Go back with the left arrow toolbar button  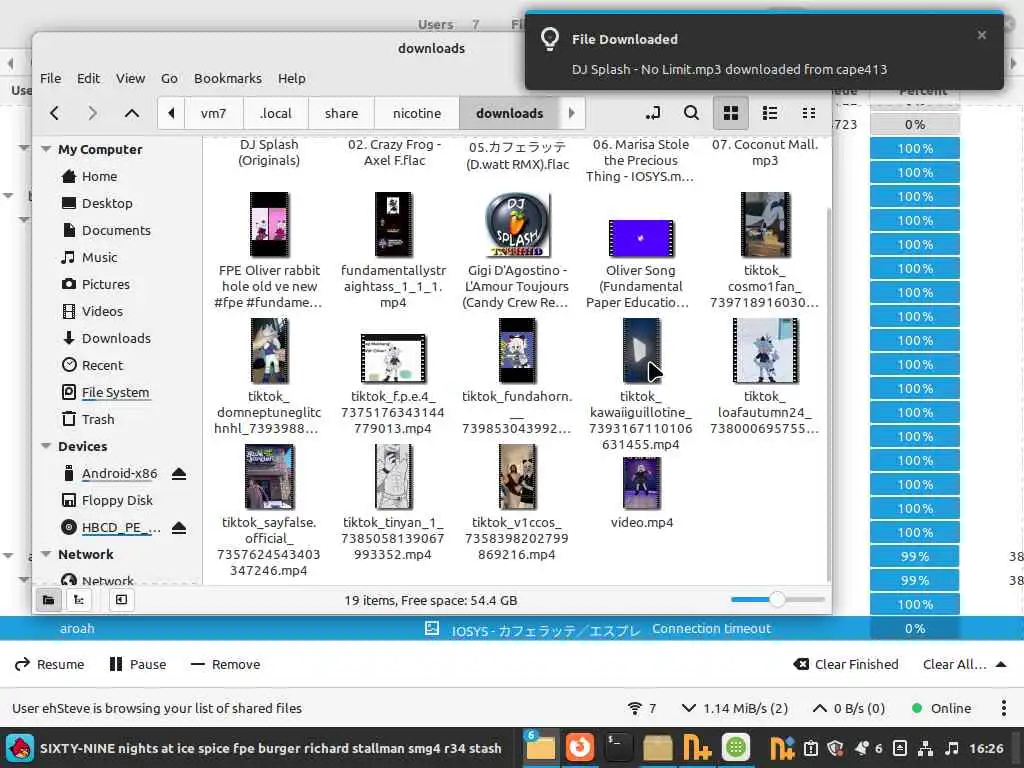tap(55, 114)
